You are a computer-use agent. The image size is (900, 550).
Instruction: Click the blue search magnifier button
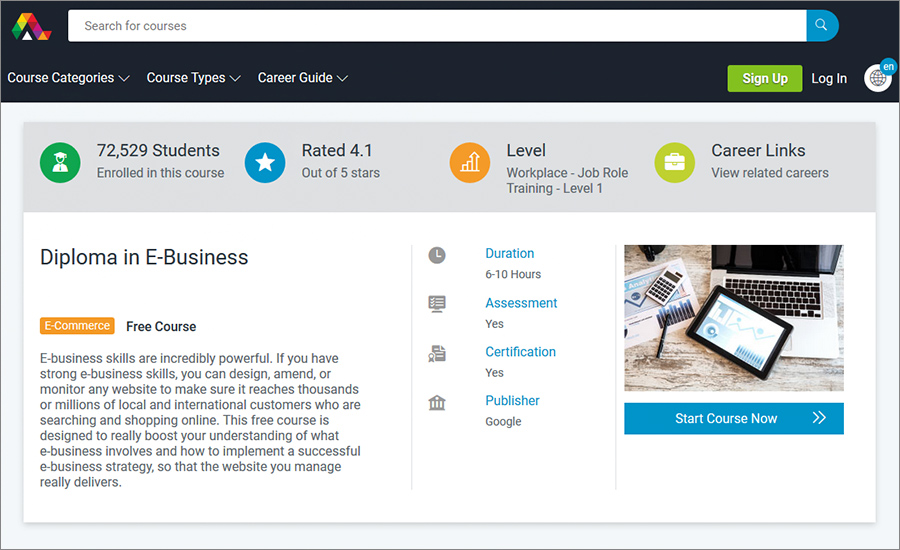point(822,25)
